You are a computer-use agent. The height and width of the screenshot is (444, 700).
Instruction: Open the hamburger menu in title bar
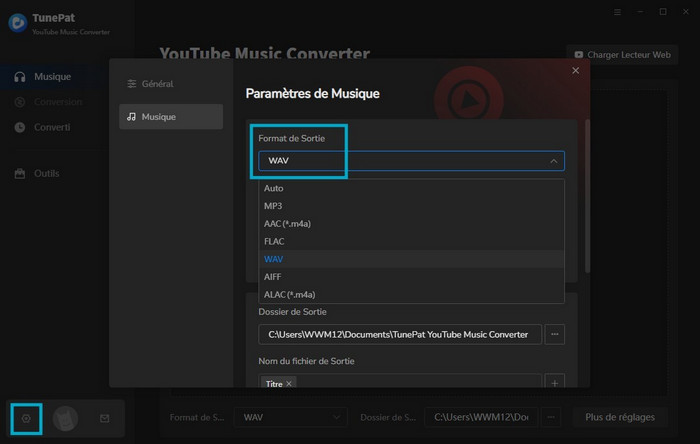click(617, 12)
